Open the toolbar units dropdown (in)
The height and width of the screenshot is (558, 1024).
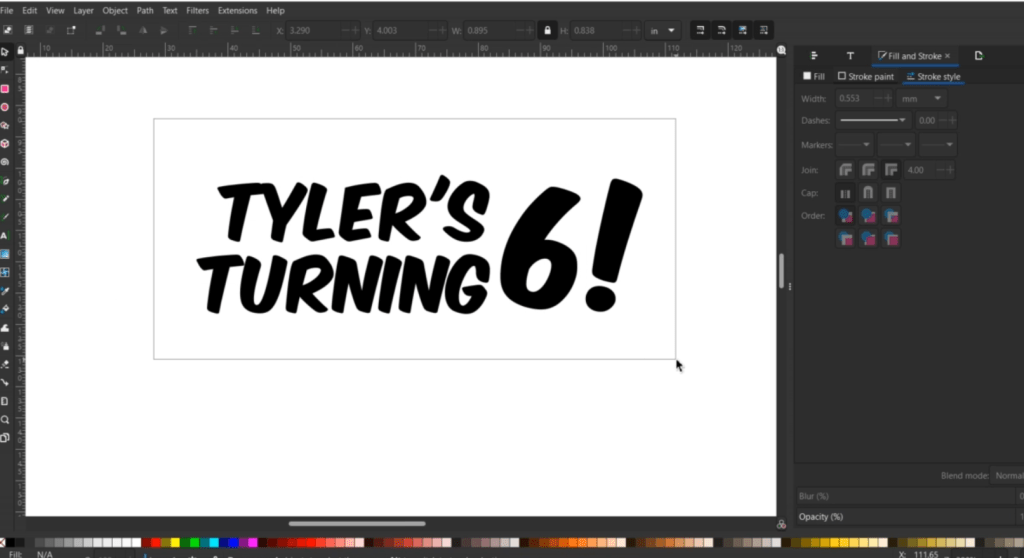click(x=662, y=31)
